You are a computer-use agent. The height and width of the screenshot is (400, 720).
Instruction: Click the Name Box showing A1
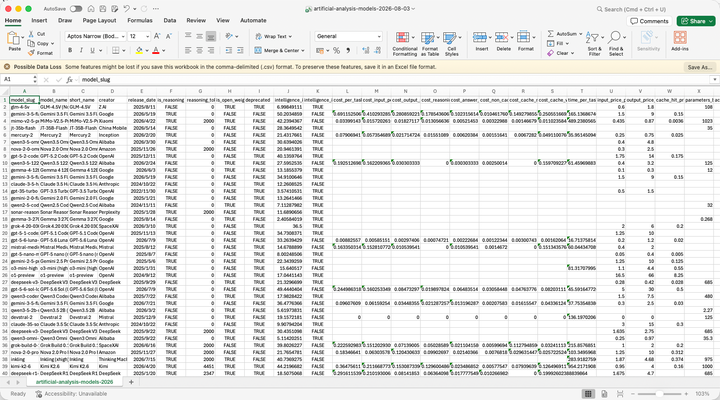tap(17, 79)
